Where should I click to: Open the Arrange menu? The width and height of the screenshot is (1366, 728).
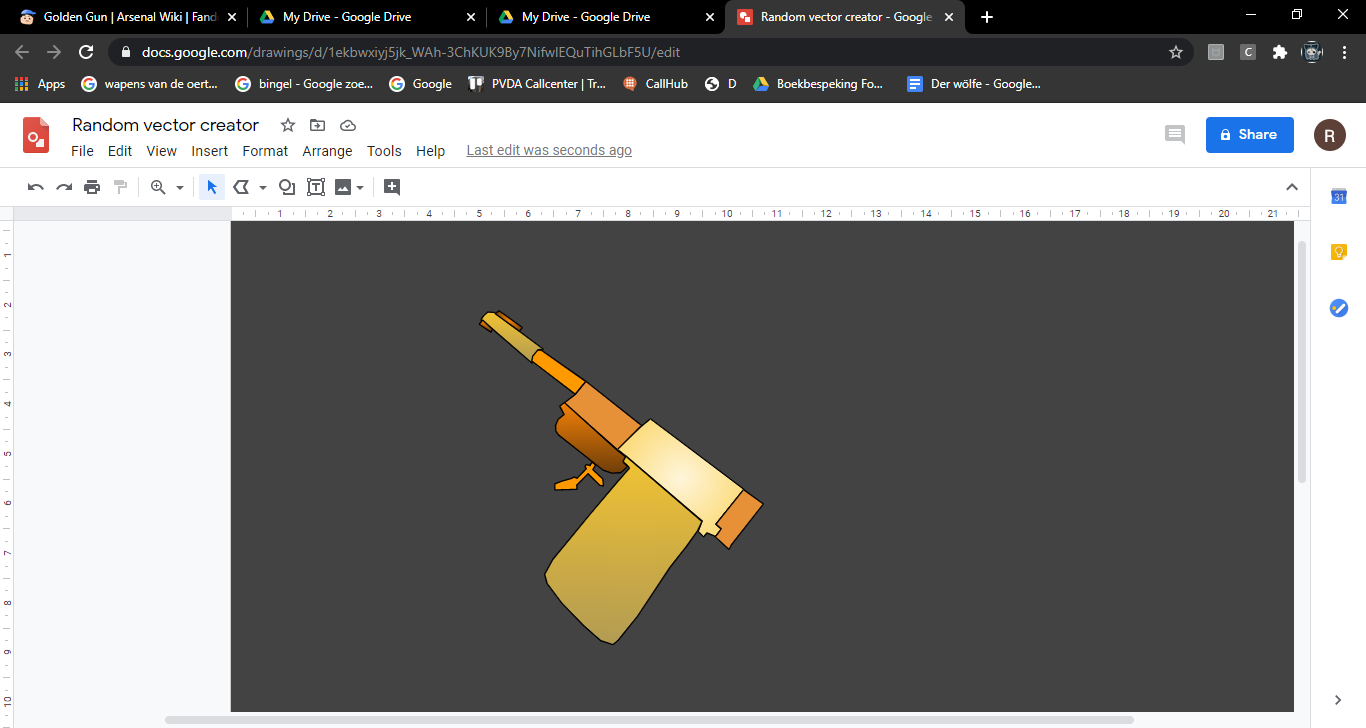click(x=327, y=151)
